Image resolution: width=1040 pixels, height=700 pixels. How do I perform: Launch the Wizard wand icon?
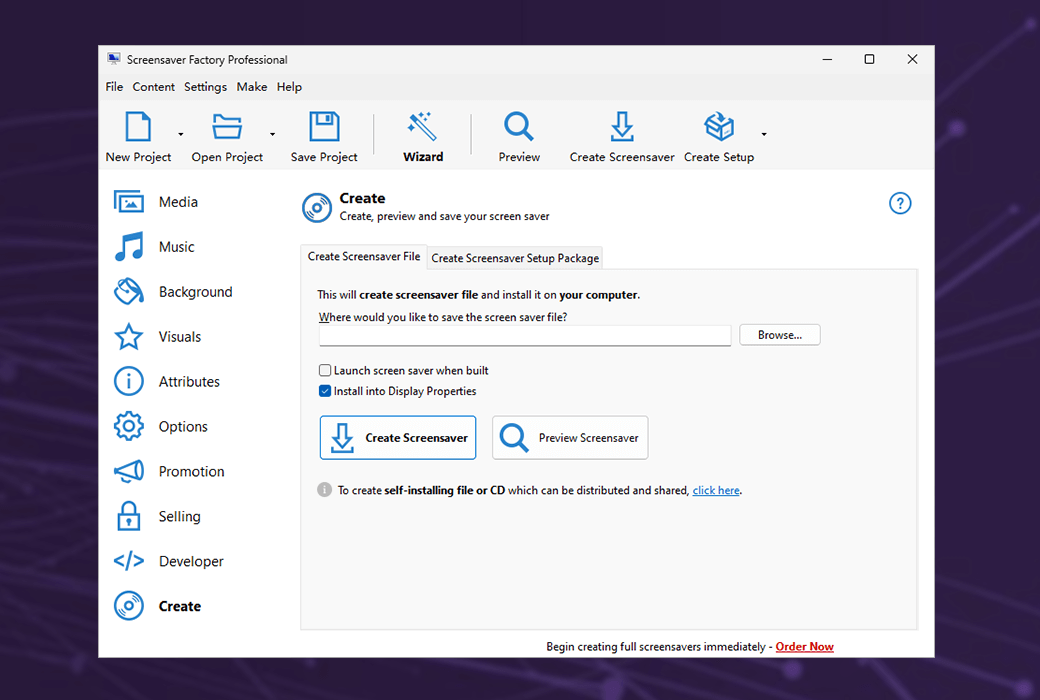tap(422, 126)
